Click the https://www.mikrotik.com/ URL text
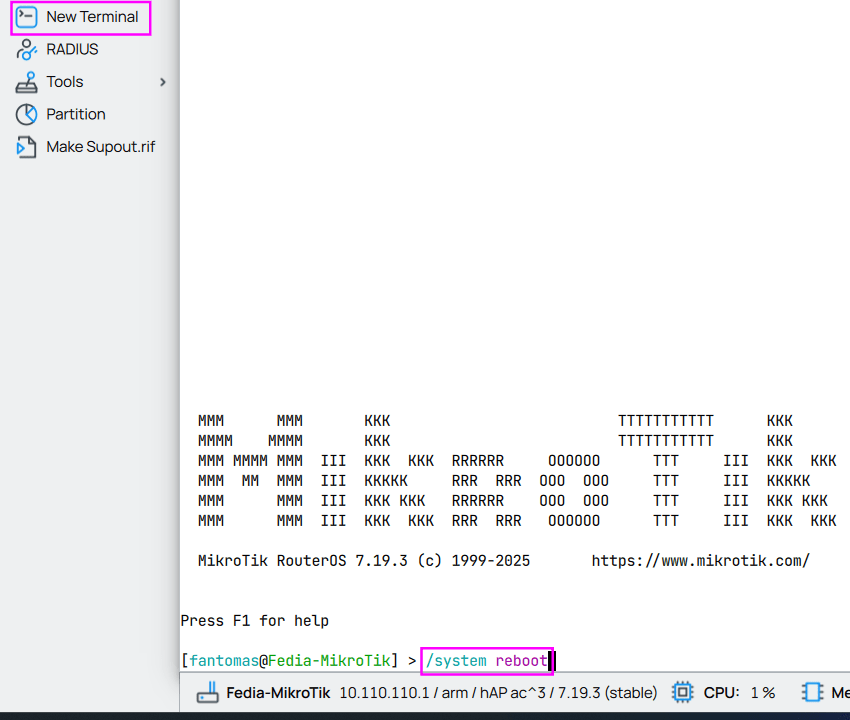 click(x=700, y=561)
